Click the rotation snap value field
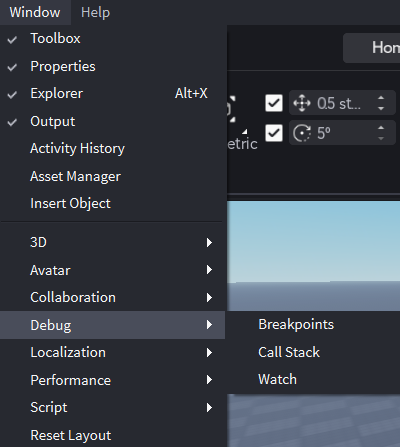 [342, 133]
